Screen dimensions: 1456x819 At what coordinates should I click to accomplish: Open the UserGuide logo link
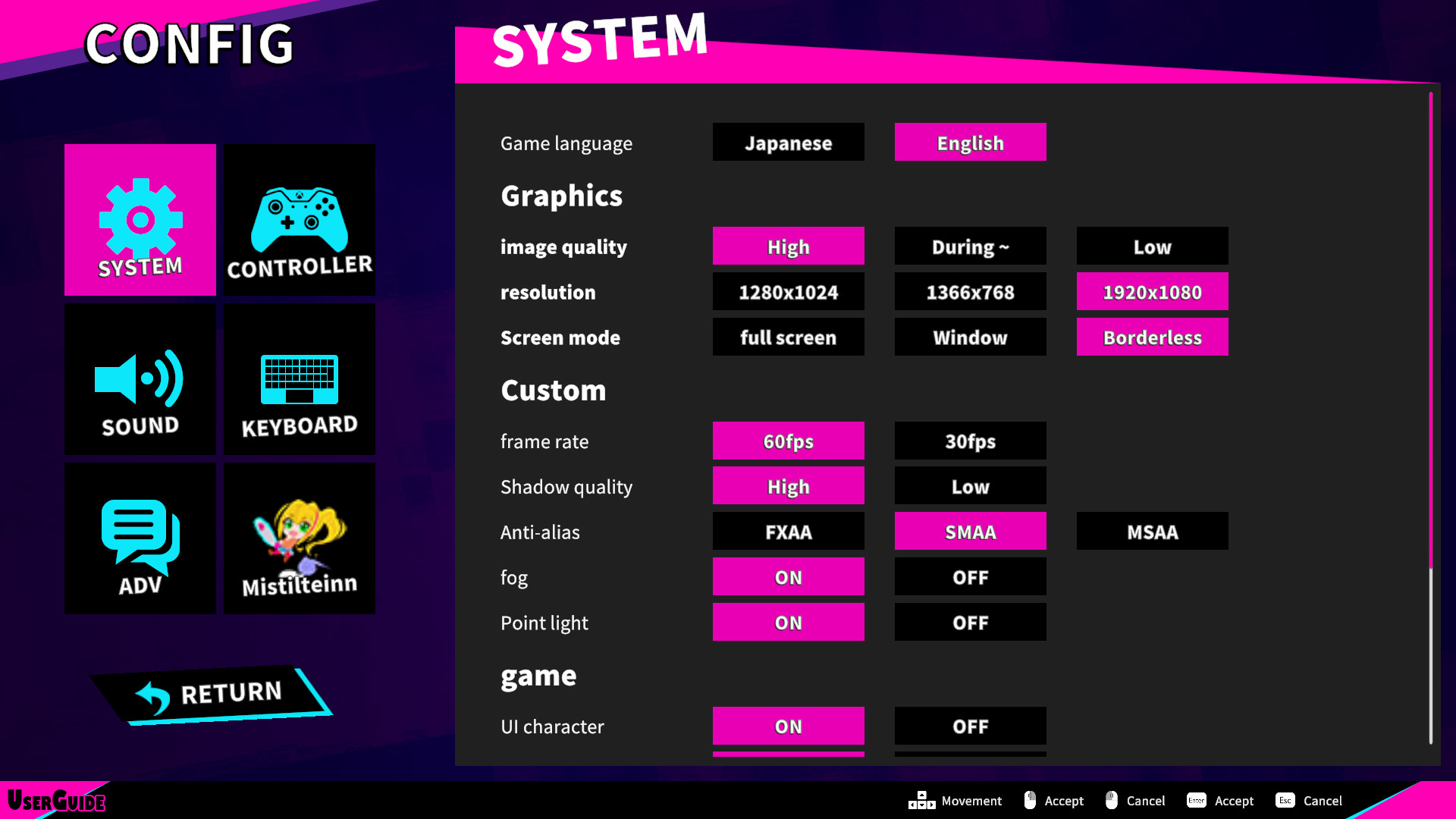point(56,800)
